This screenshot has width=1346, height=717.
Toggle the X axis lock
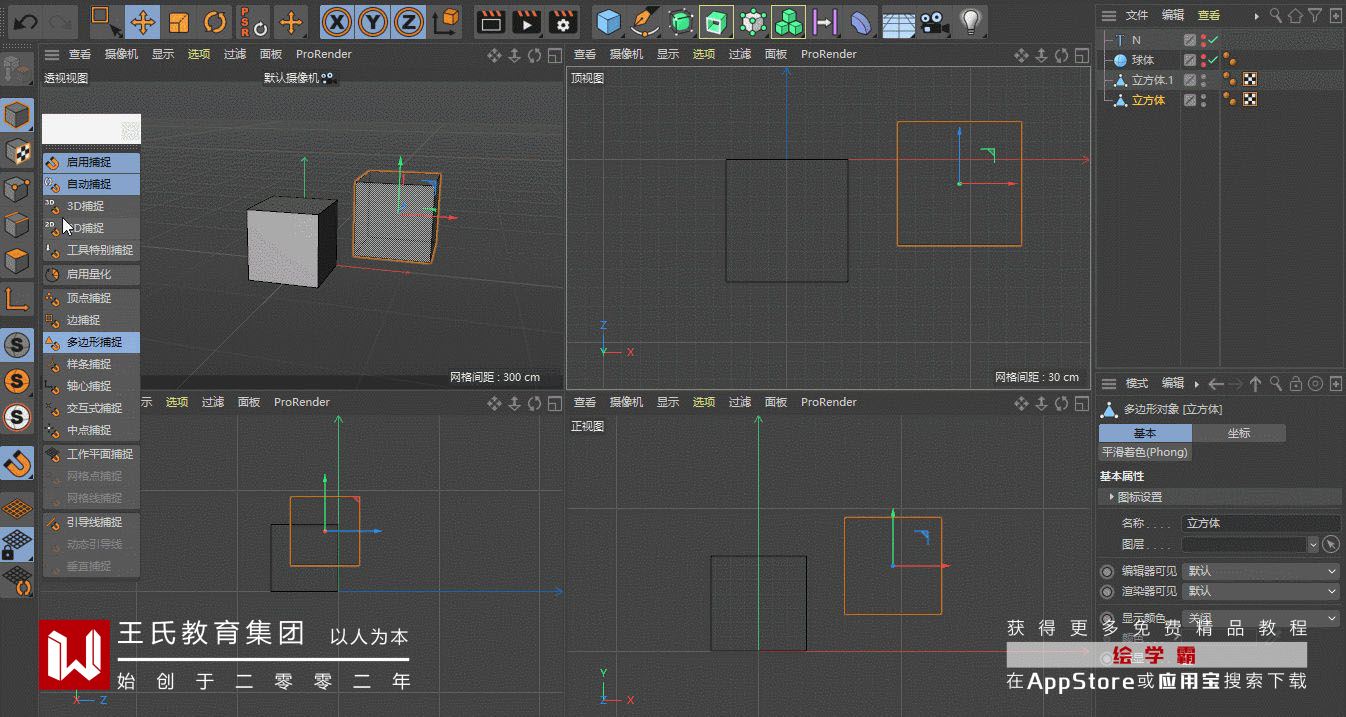click(339, 21)
